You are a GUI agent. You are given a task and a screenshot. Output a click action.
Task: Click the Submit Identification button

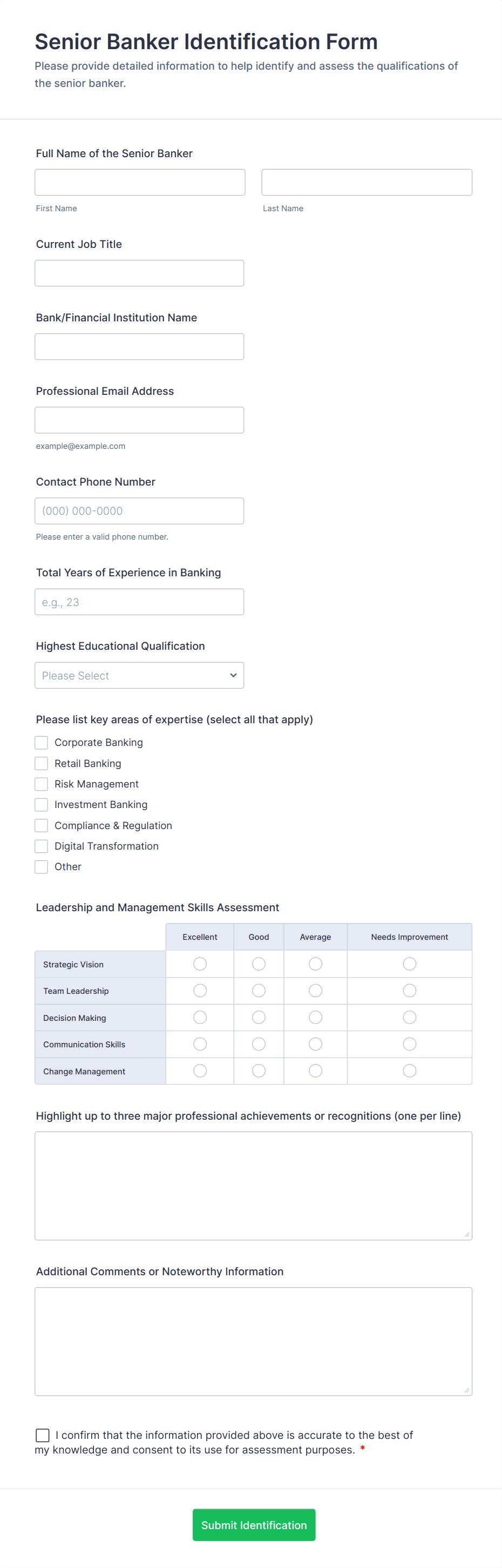tap(254, 1525)
